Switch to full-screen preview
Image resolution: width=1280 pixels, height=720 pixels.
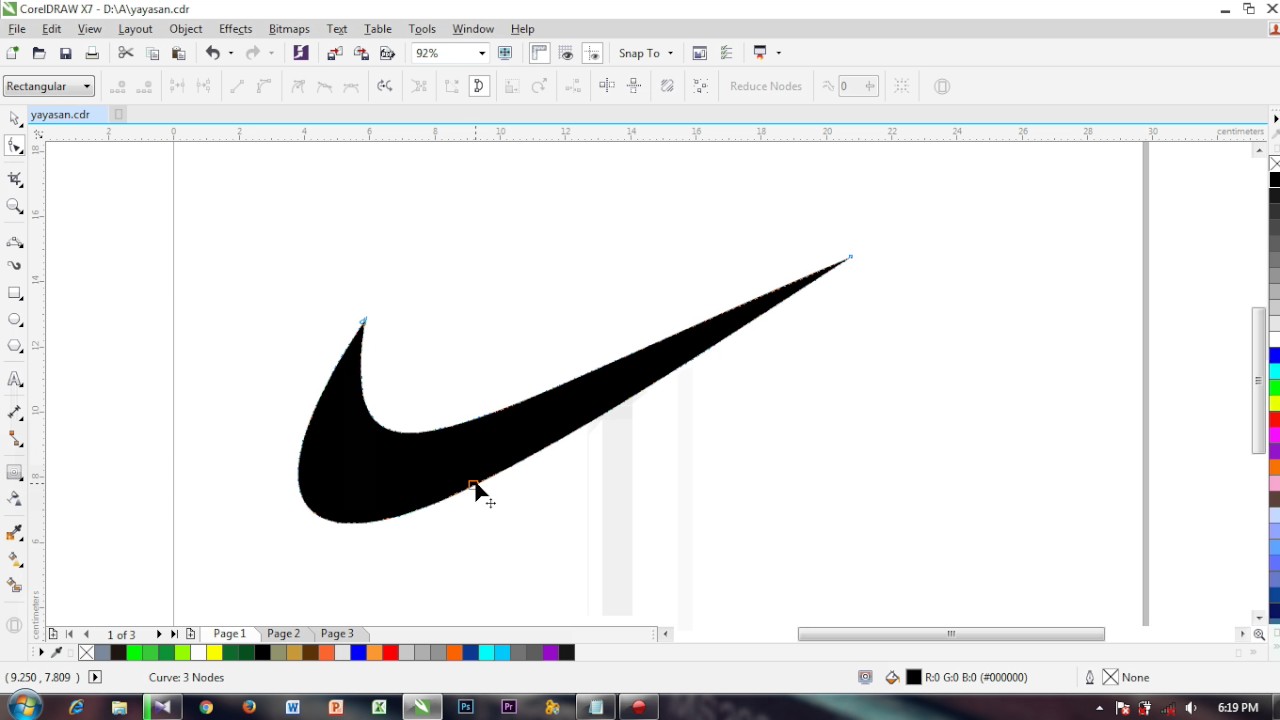click(x=505, y=53)
